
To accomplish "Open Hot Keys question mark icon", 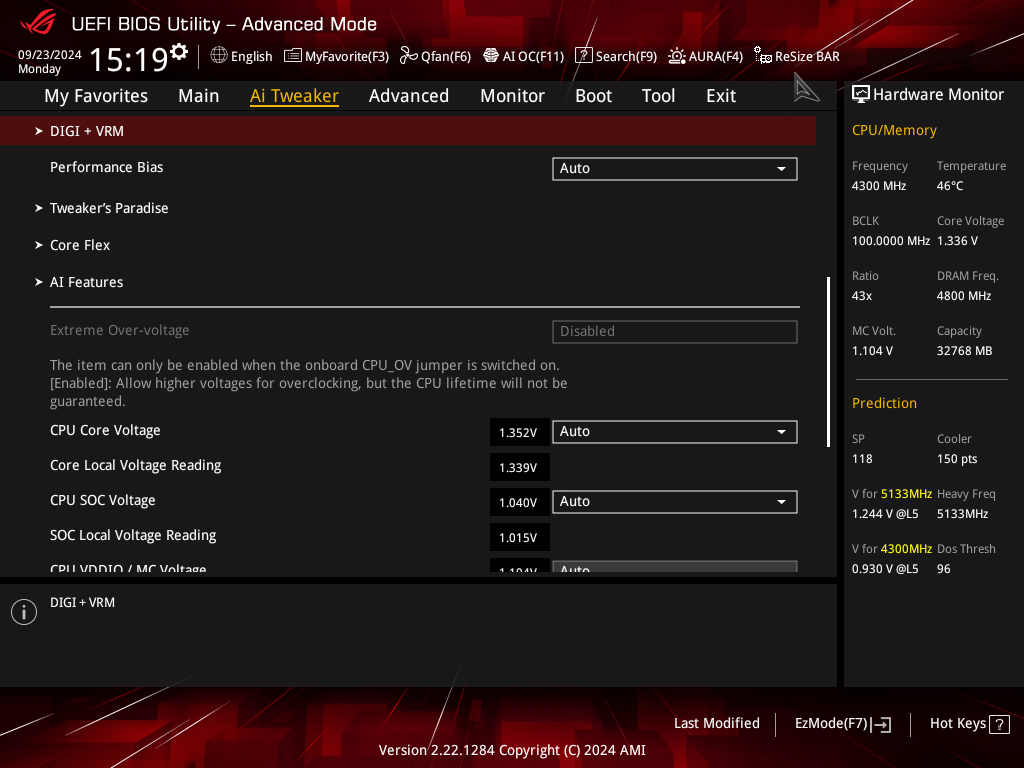I will click(x=999, y=724).
